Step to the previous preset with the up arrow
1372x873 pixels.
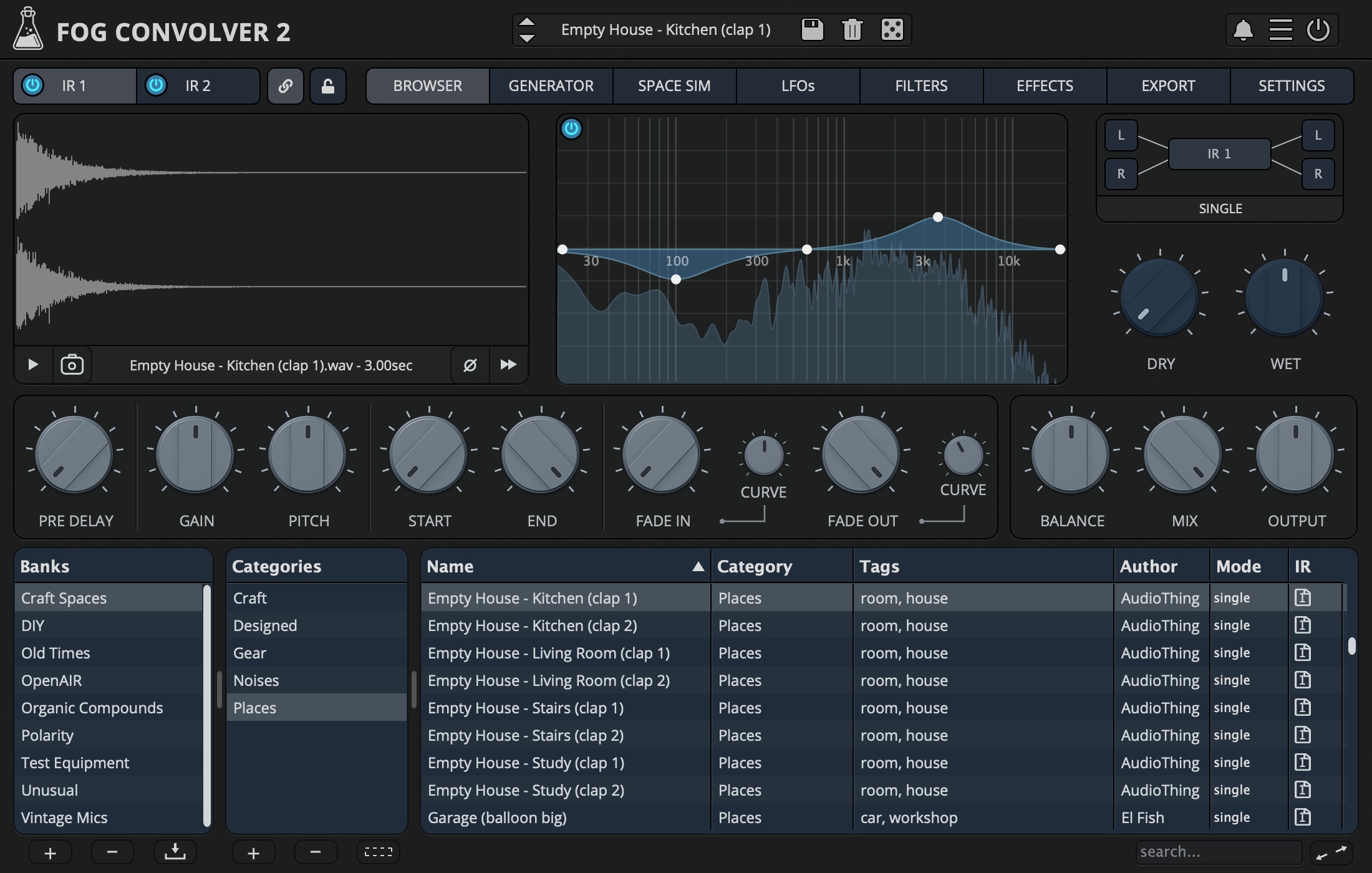tap(527, 22)
